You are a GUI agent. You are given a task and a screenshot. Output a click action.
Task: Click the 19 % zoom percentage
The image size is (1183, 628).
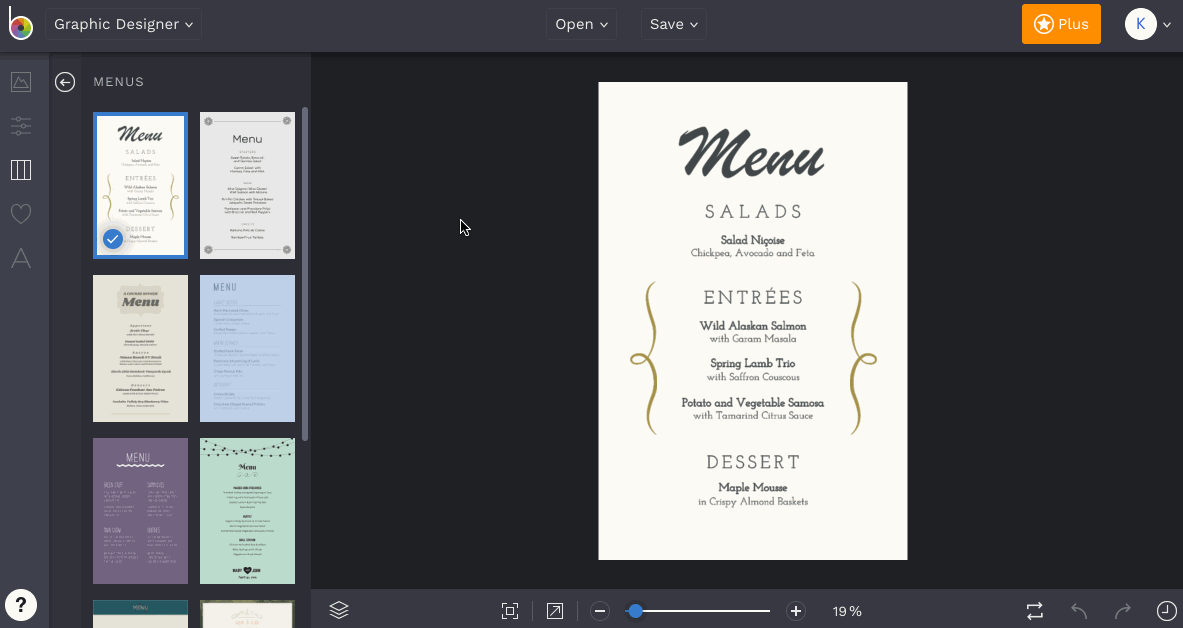pos(847,611)
